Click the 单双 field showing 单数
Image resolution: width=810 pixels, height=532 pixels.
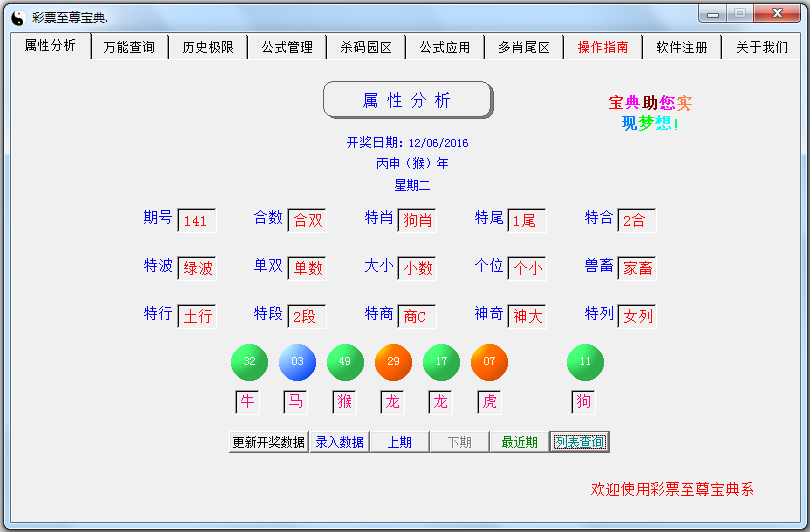(307, 268)
